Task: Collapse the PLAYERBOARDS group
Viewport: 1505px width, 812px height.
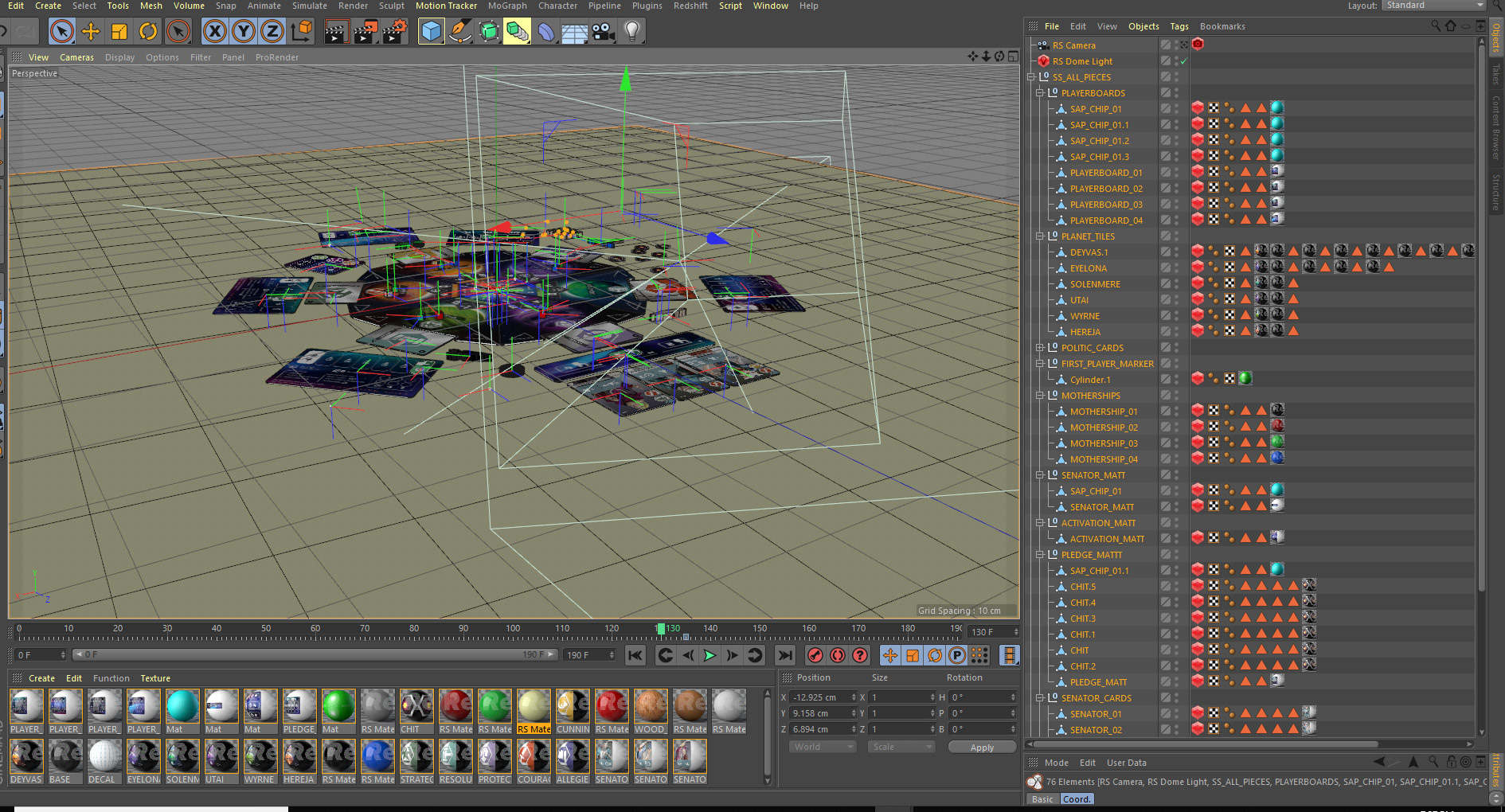Action: tap(1039, 93)
